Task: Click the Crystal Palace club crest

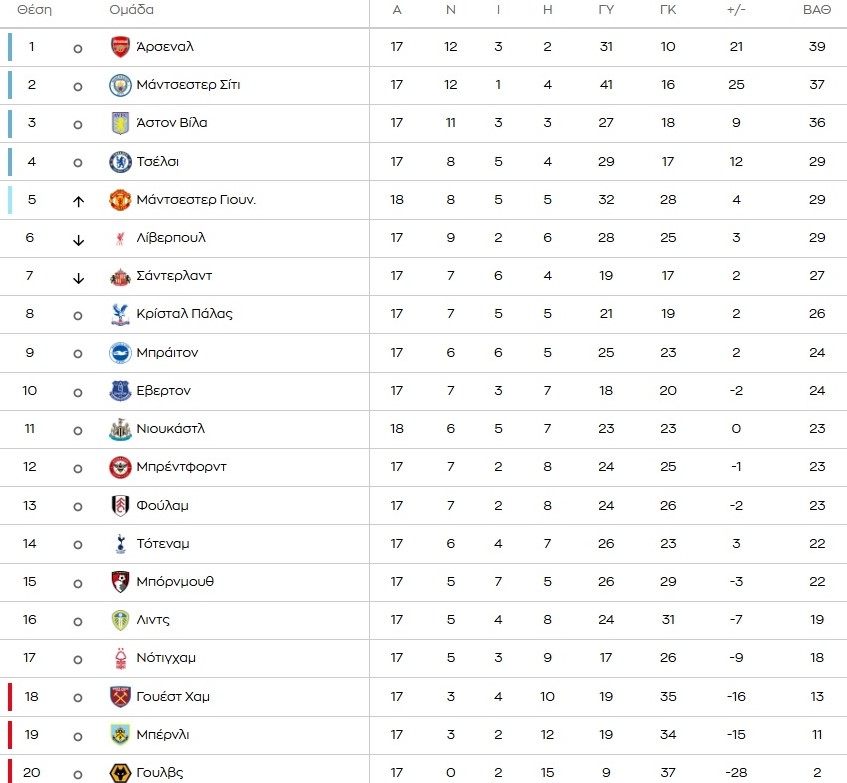Action: pos(120,314)
